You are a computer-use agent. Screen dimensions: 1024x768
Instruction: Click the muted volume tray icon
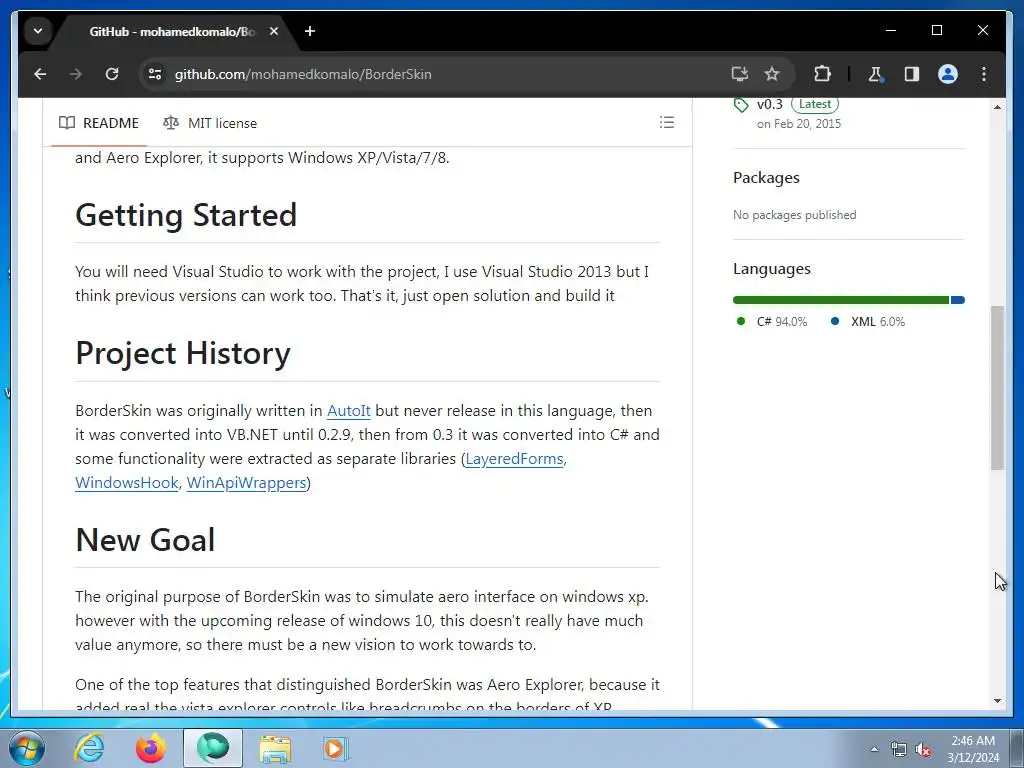pos(923,750)
